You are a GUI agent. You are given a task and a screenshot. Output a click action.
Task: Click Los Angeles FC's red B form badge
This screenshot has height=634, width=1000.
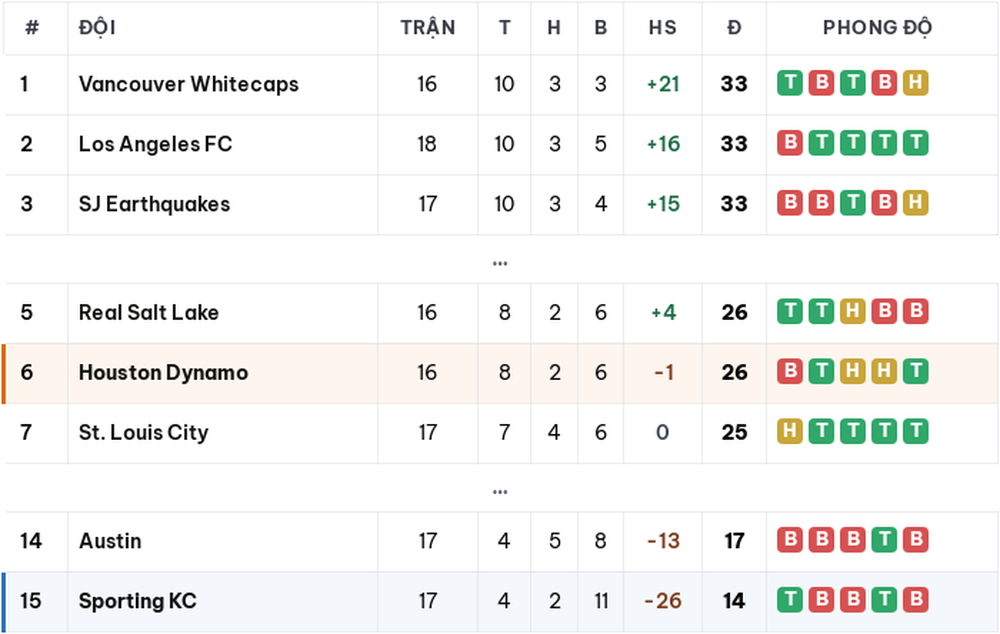pos(790,143)
